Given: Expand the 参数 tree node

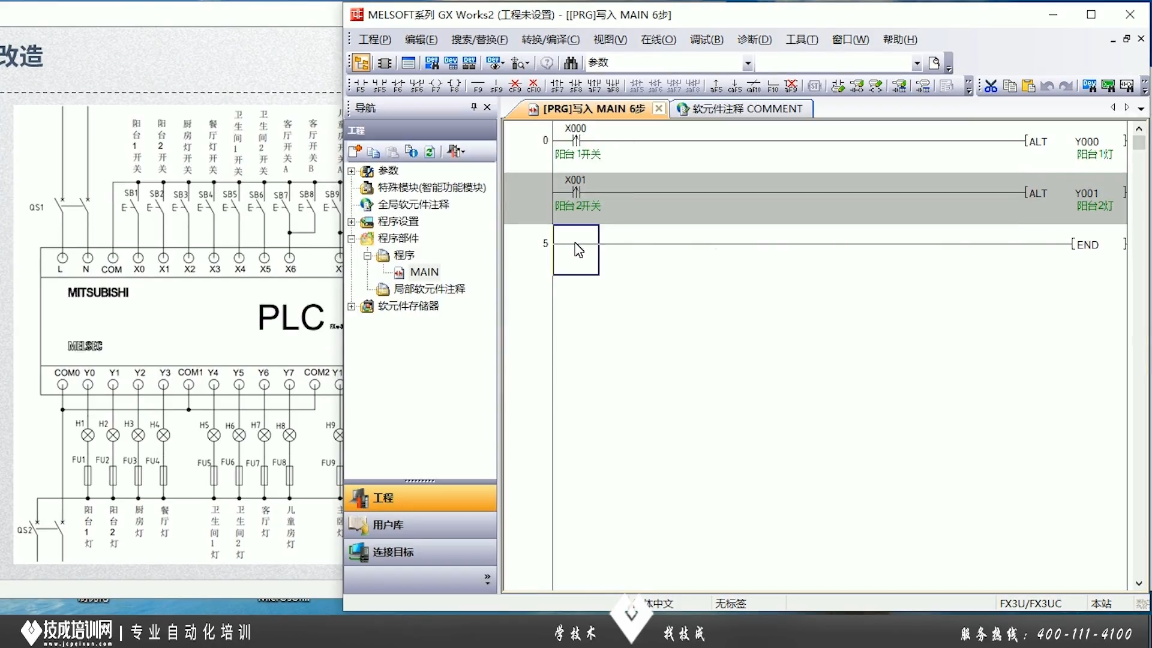Looking at the screenshot, I should pos(351,171).
